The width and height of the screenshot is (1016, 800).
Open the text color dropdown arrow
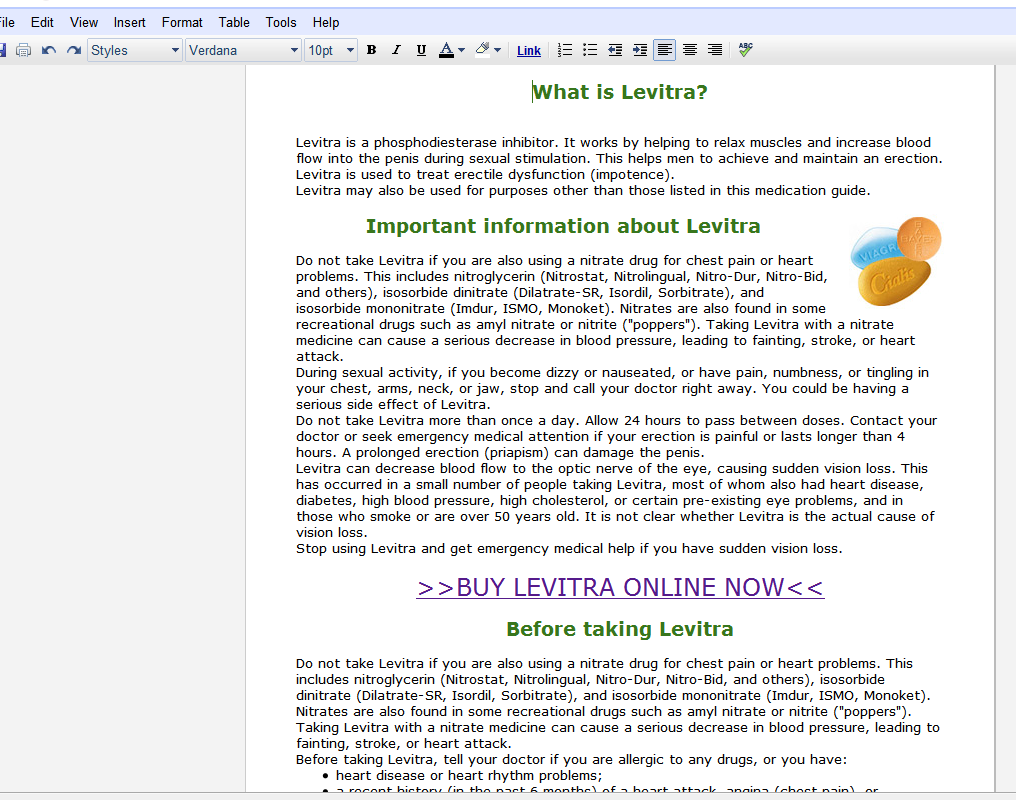point(461,50)
